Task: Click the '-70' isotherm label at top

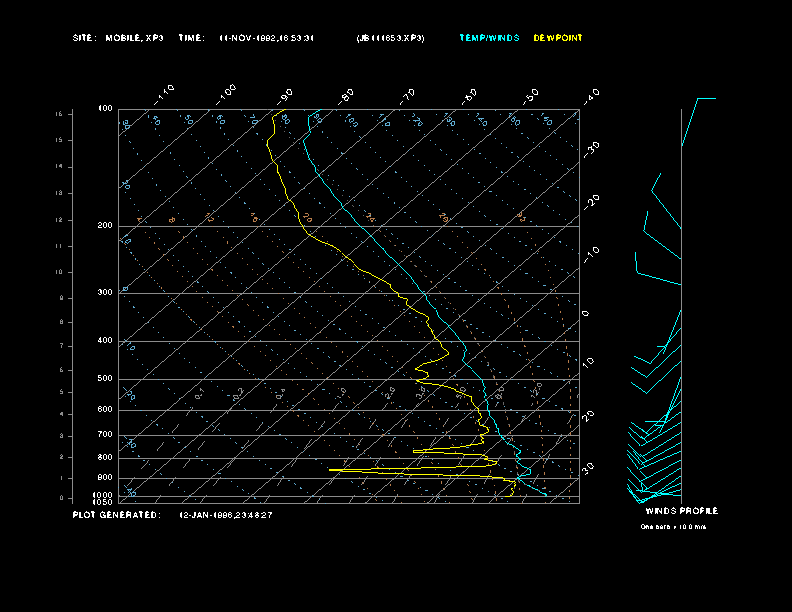Action: [407, 96]
